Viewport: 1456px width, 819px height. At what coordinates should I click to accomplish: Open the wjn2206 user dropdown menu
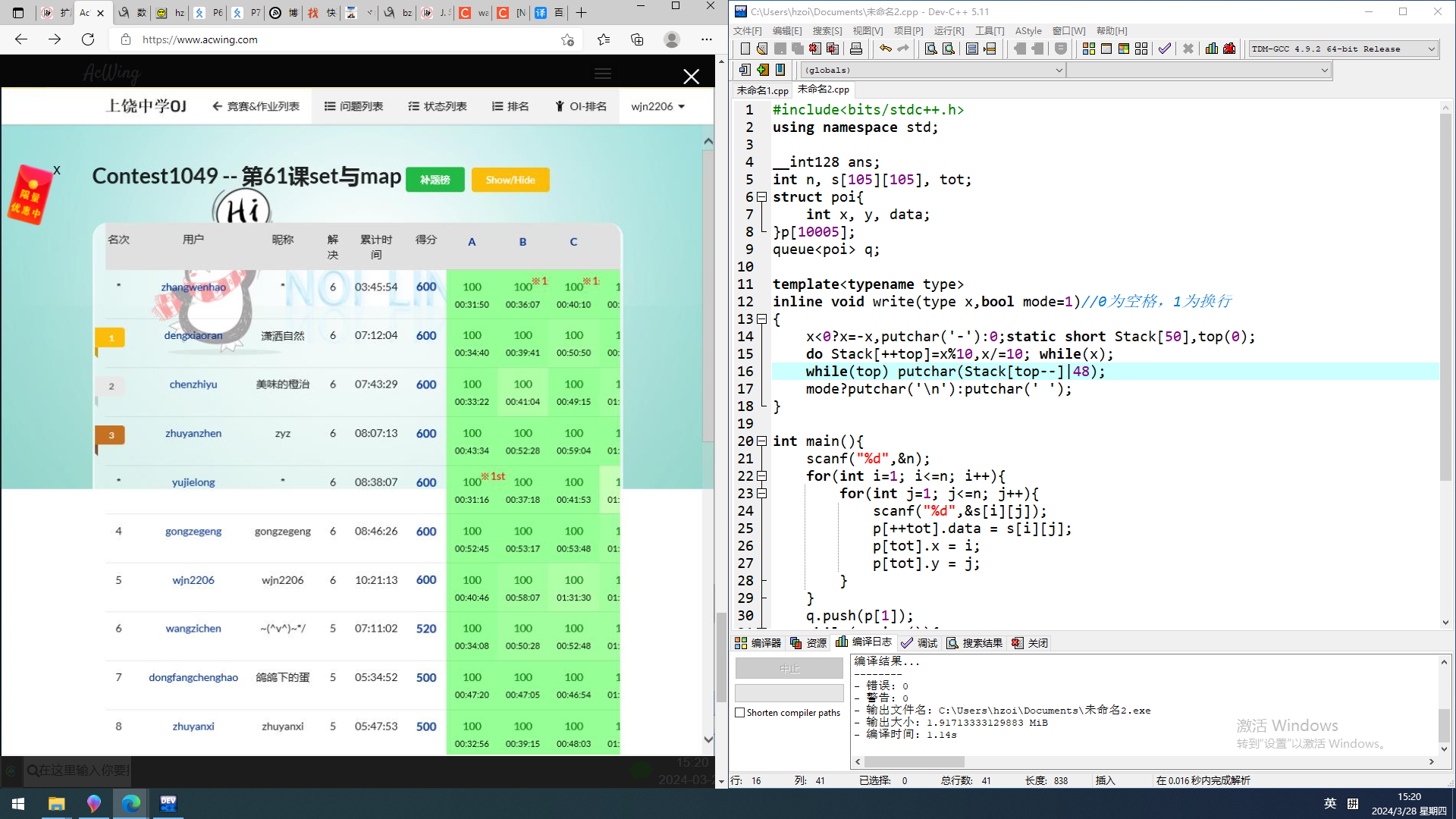pyautogui.click(x=657, y=106)
